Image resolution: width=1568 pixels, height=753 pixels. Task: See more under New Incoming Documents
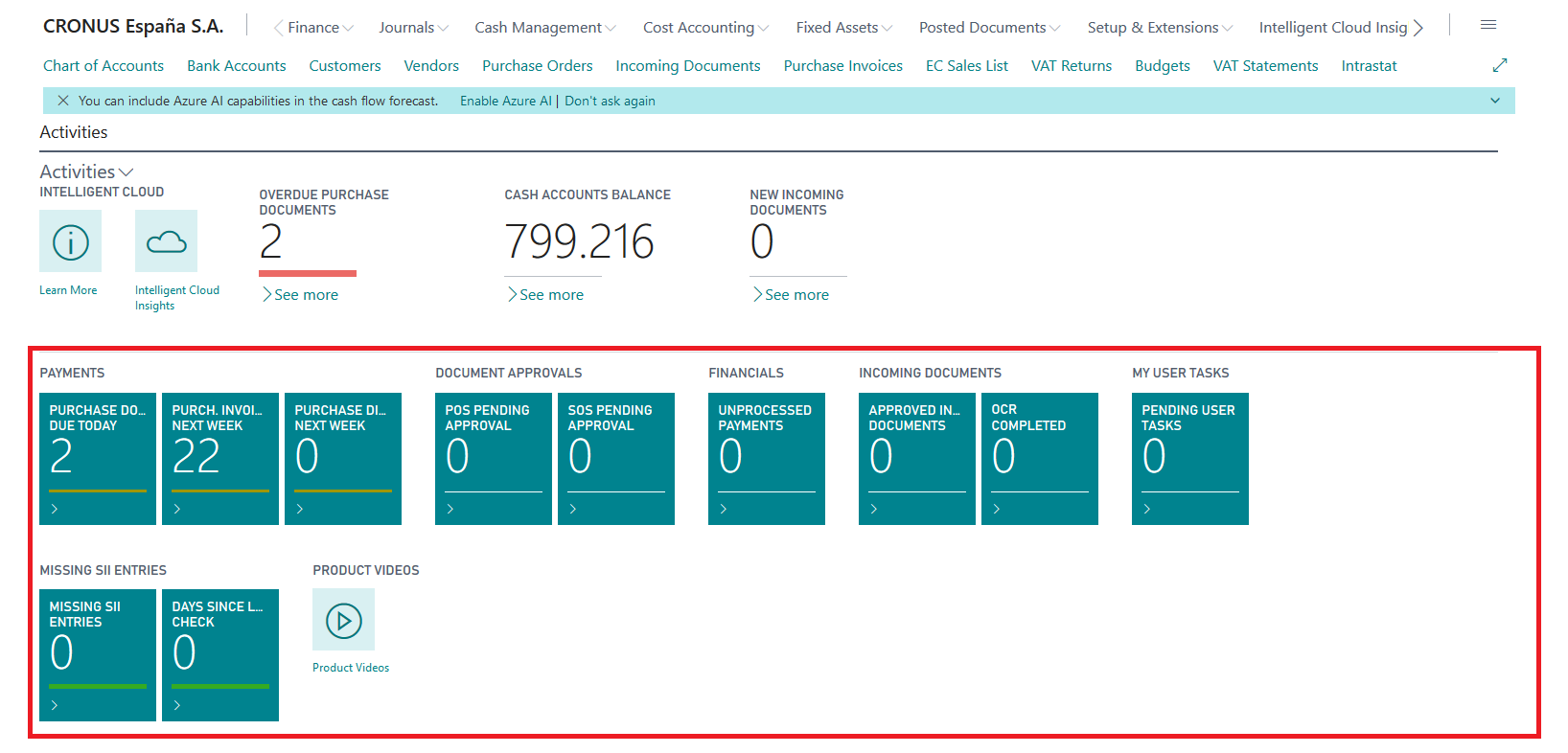click(791, 295)
